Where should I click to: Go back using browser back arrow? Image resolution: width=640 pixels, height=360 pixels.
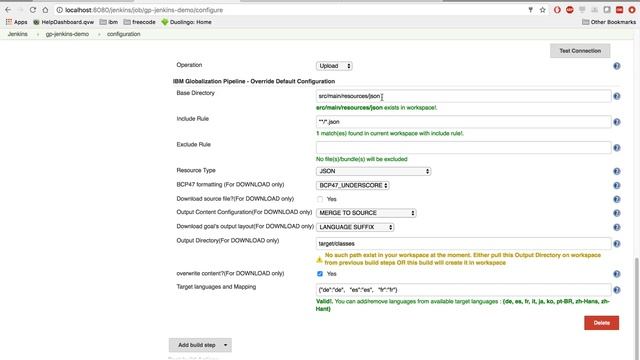8,10
